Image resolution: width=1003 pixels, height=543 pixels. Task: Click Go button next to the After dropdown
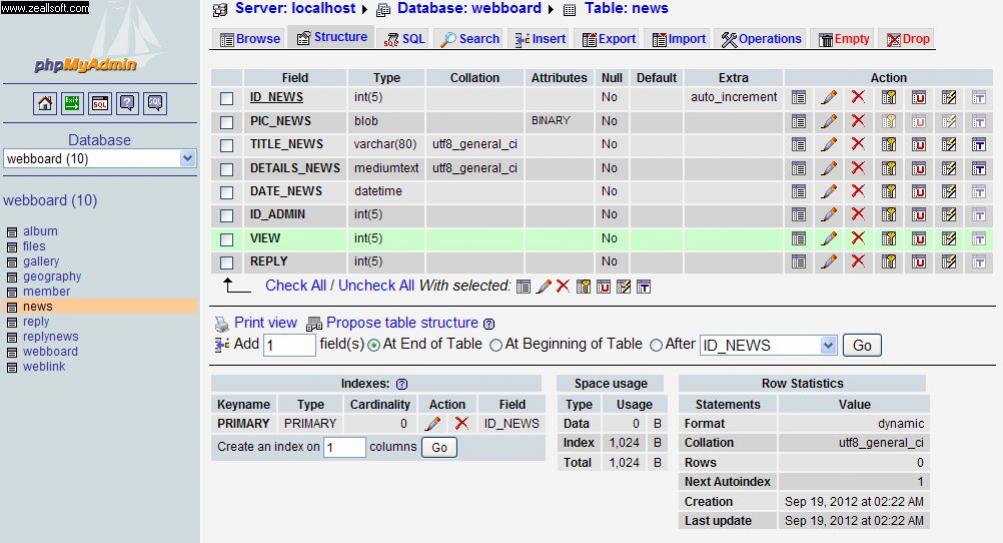(x=862, y=345)
